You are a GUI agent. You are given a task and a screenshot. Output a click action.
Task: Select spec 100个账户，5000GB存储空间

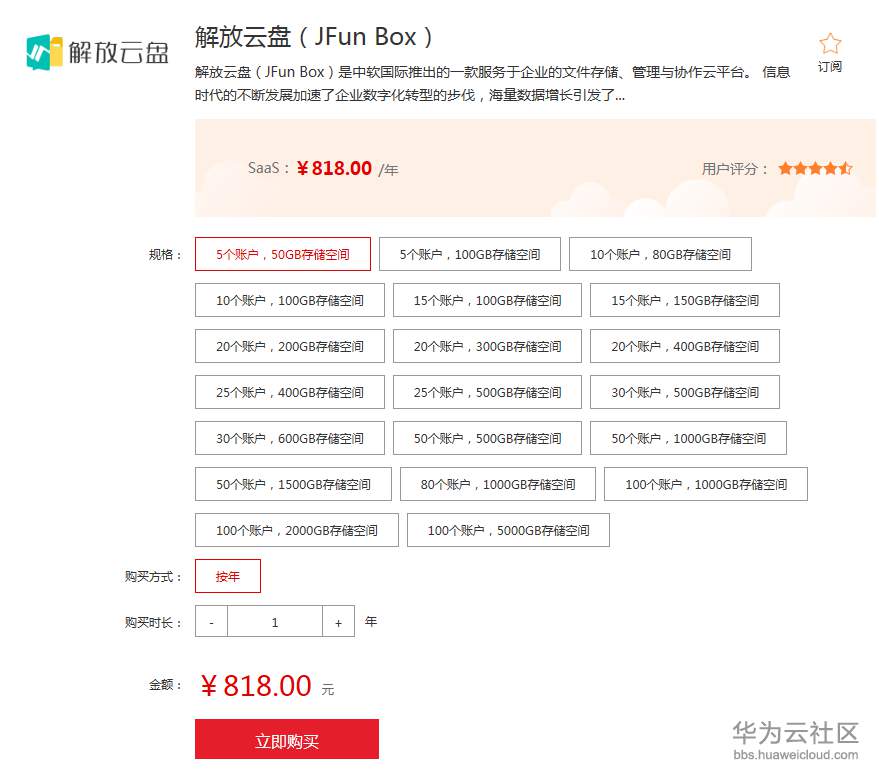[509, 530]
